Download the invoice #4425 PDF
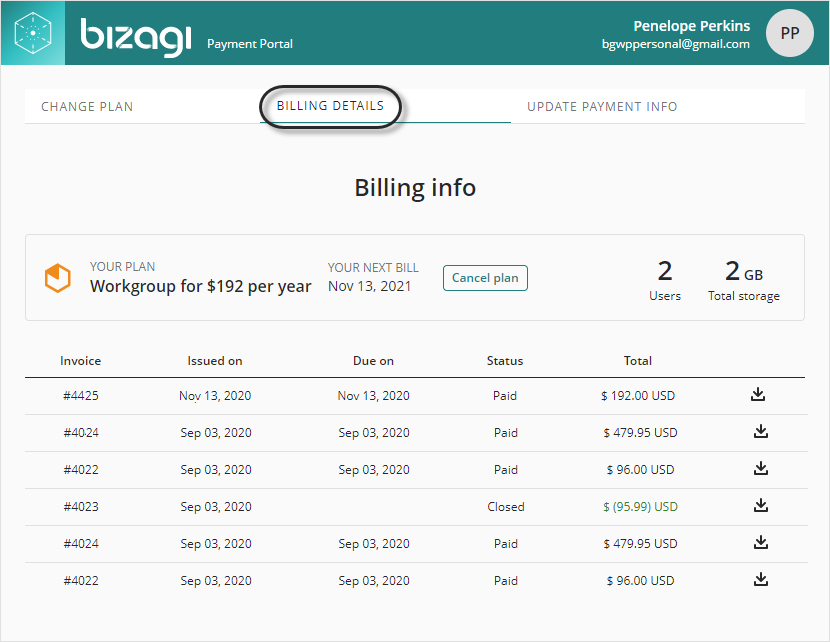Screen dimensions: 830x642 [761, 394]
